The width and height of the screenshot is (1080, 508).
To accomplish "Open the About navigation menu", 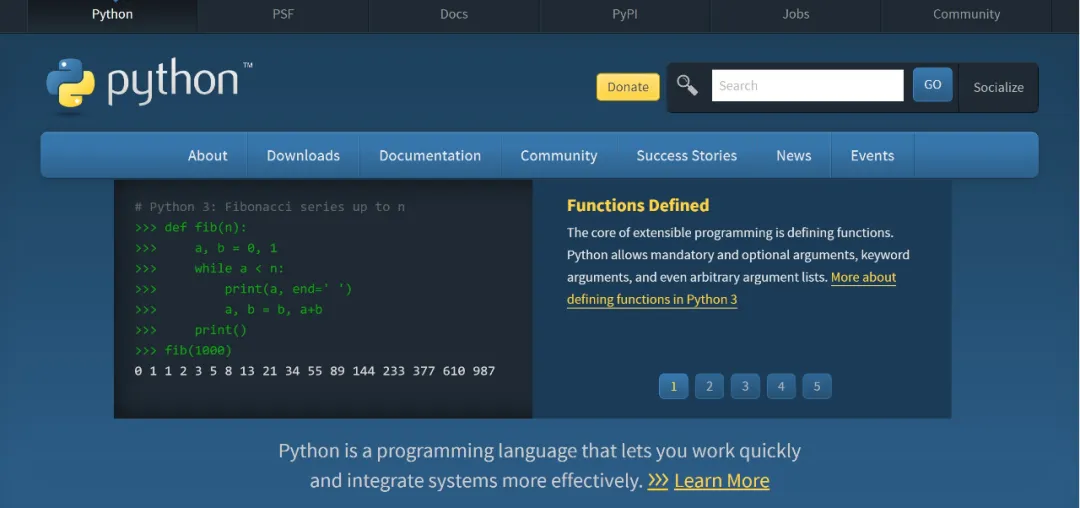I will click(207, 156).
